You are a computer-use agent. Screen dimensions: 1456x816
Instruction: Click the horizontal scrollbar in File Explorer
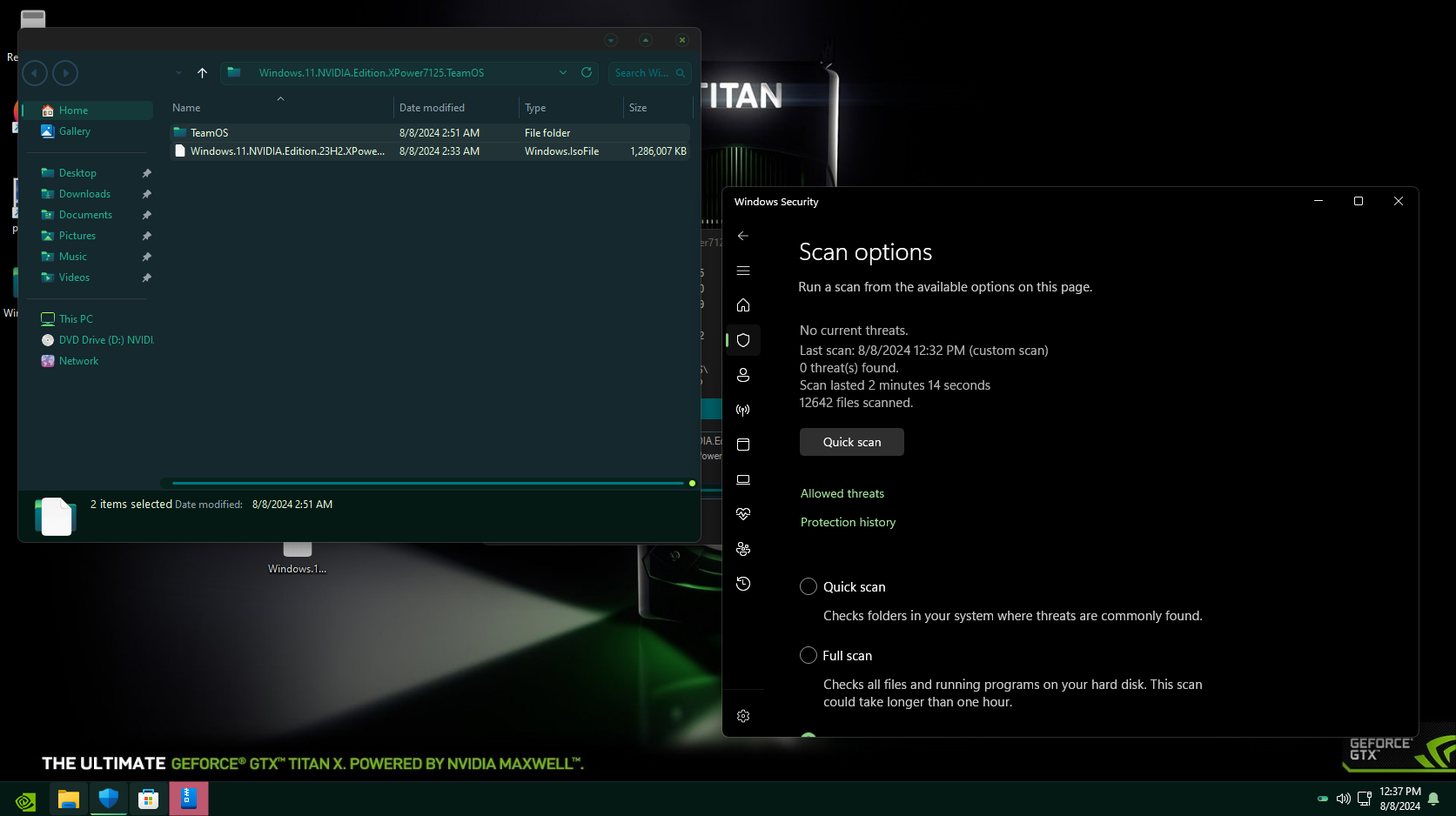pyautogui.click(x=428, y=483)
